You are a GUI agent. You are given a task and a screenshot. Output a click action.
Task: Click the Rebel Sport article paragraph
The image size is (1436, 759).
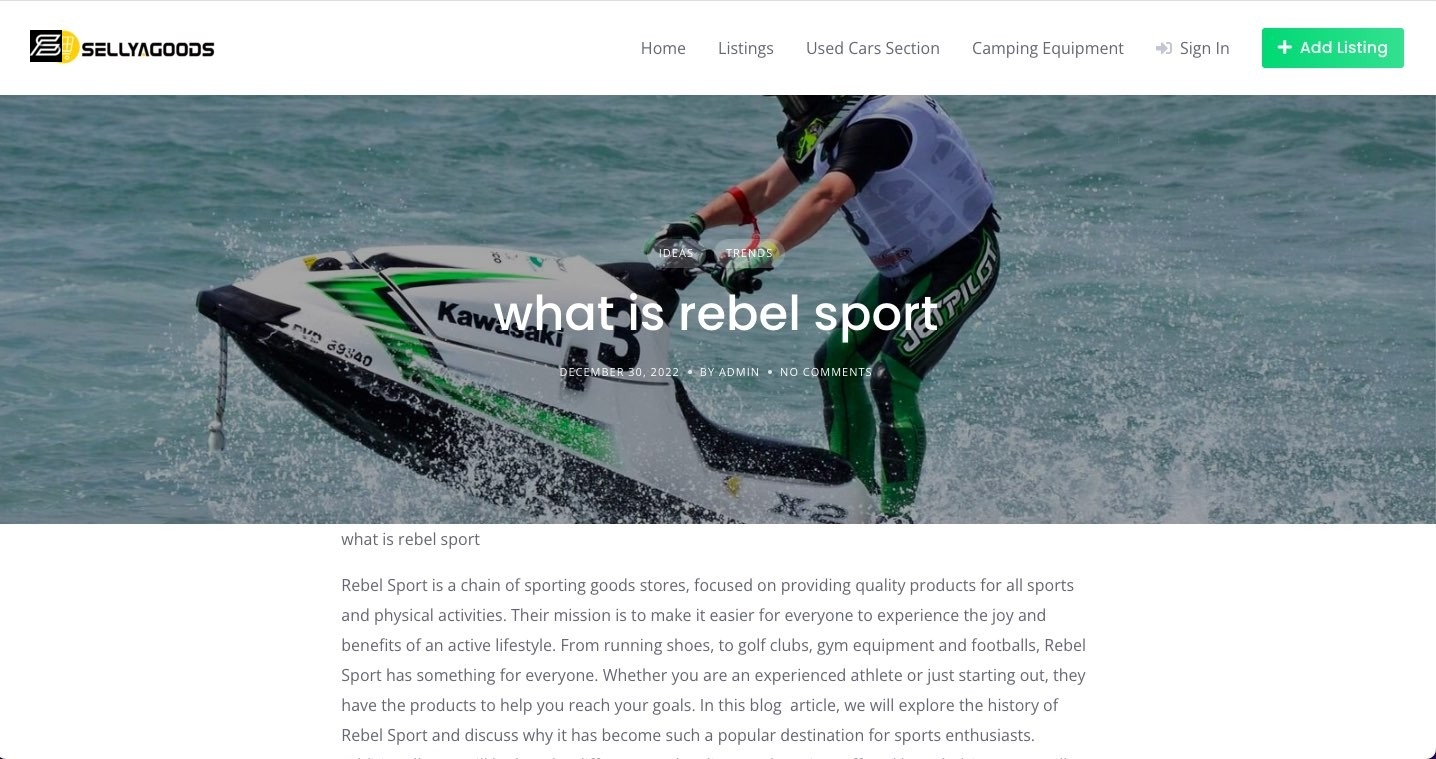click(714, 660)
